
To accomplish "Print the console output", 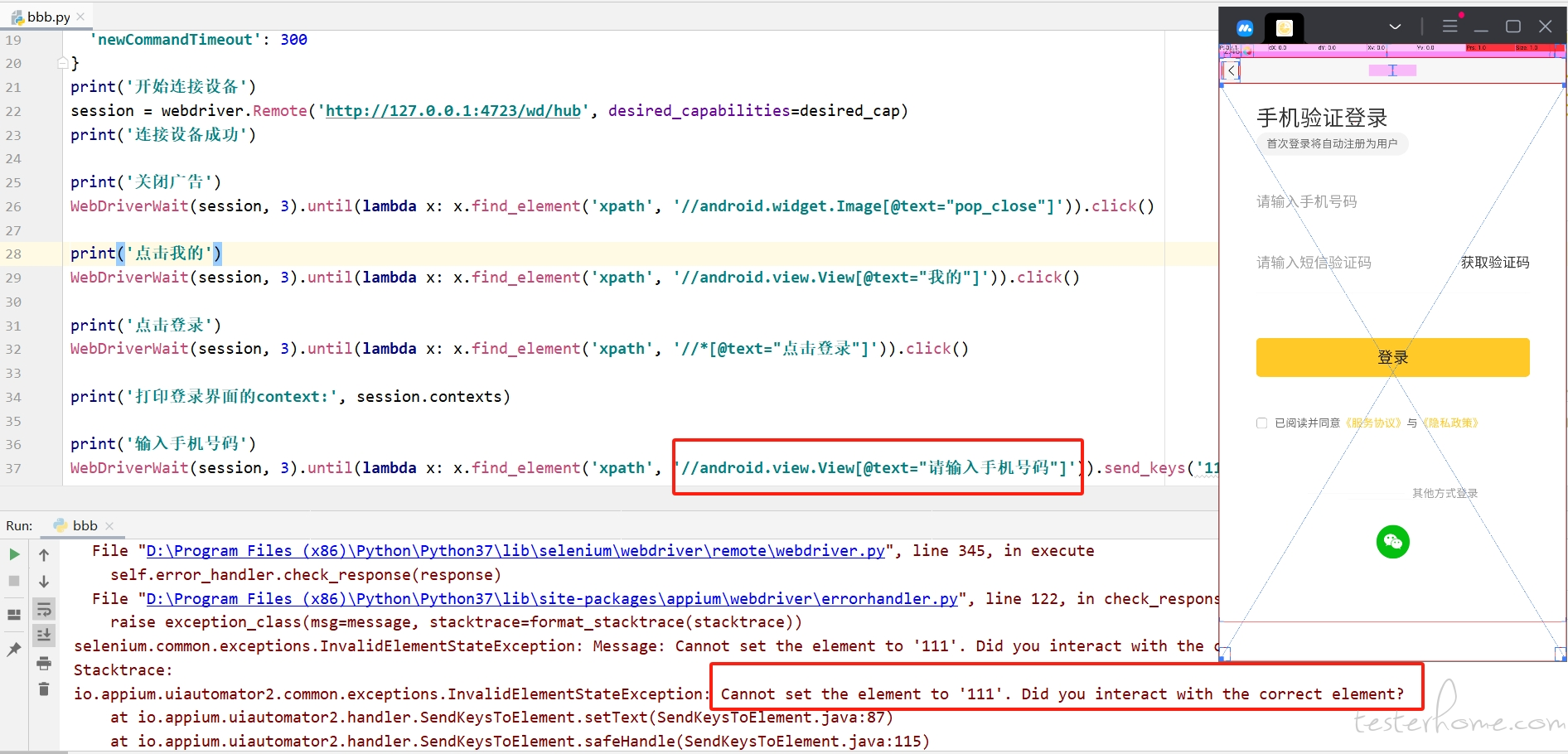I will [x=44, y=663].
